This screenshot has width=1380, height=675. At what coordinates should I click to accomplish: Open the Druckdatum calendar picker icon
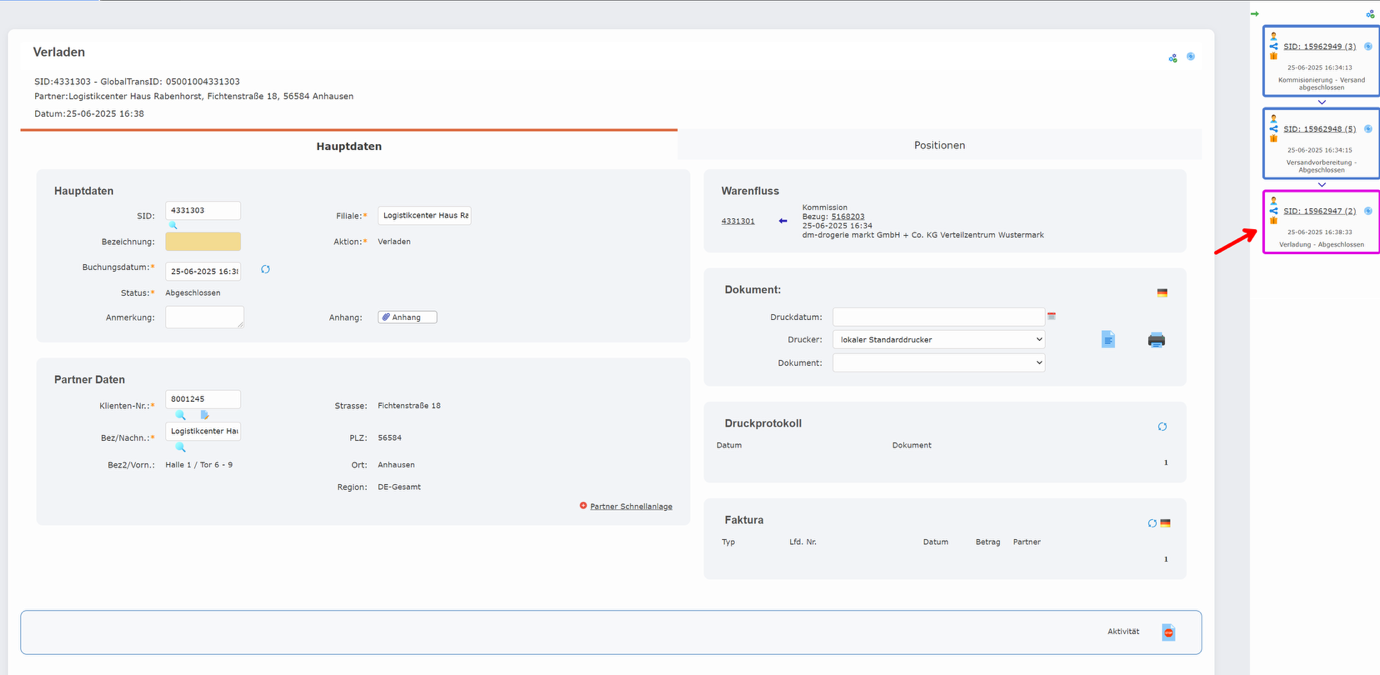(x=1052, y=316)
